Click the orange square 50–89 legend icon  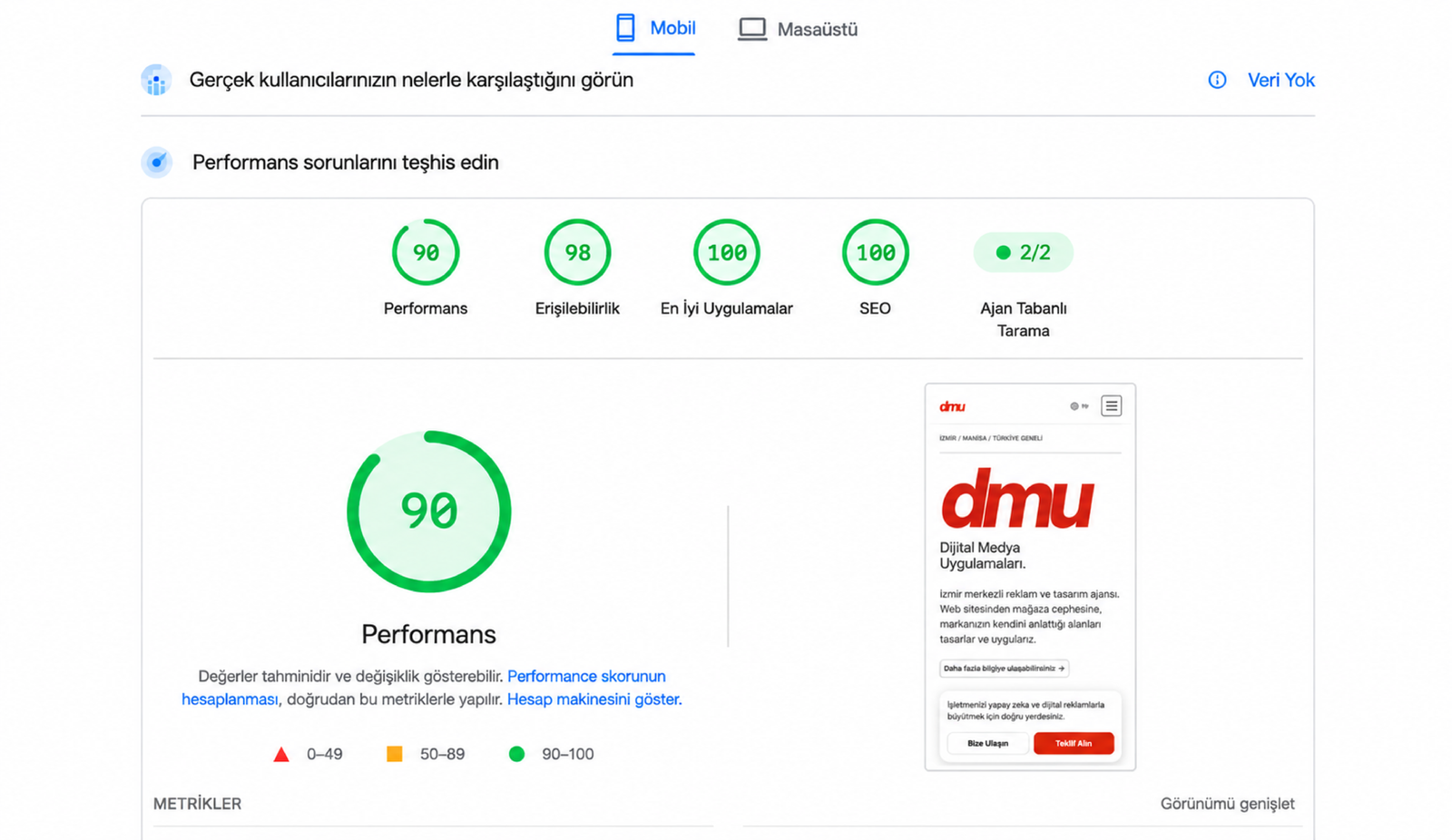pyautogui.click(x=395, y=754)
